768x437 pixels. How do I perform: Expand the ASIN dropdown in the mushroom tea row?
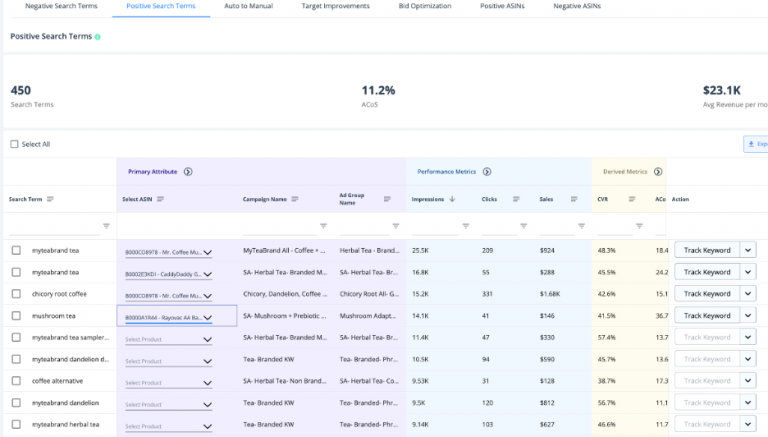(207, 317)
